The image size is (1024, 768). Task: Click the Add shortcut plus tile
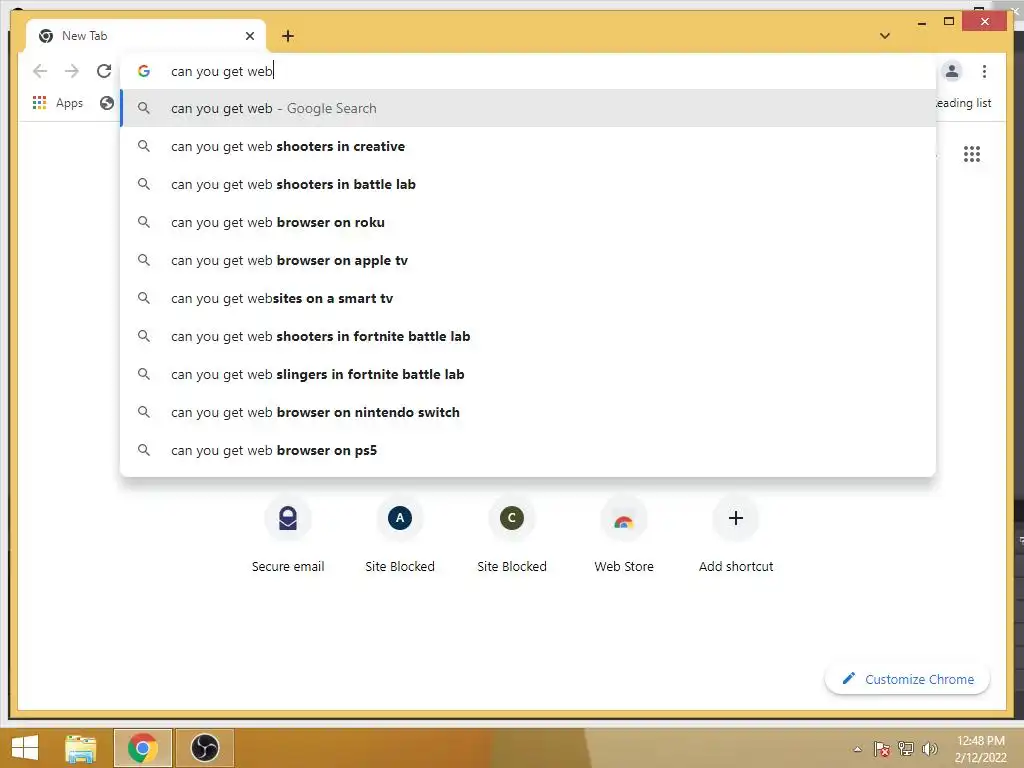point(736,535)
